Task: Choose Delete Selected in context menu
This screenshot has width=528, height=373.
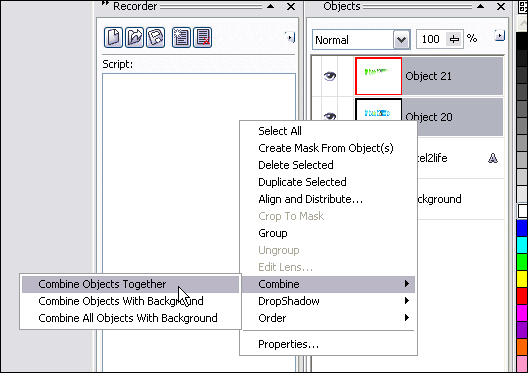Action: [x=328, y=165]
